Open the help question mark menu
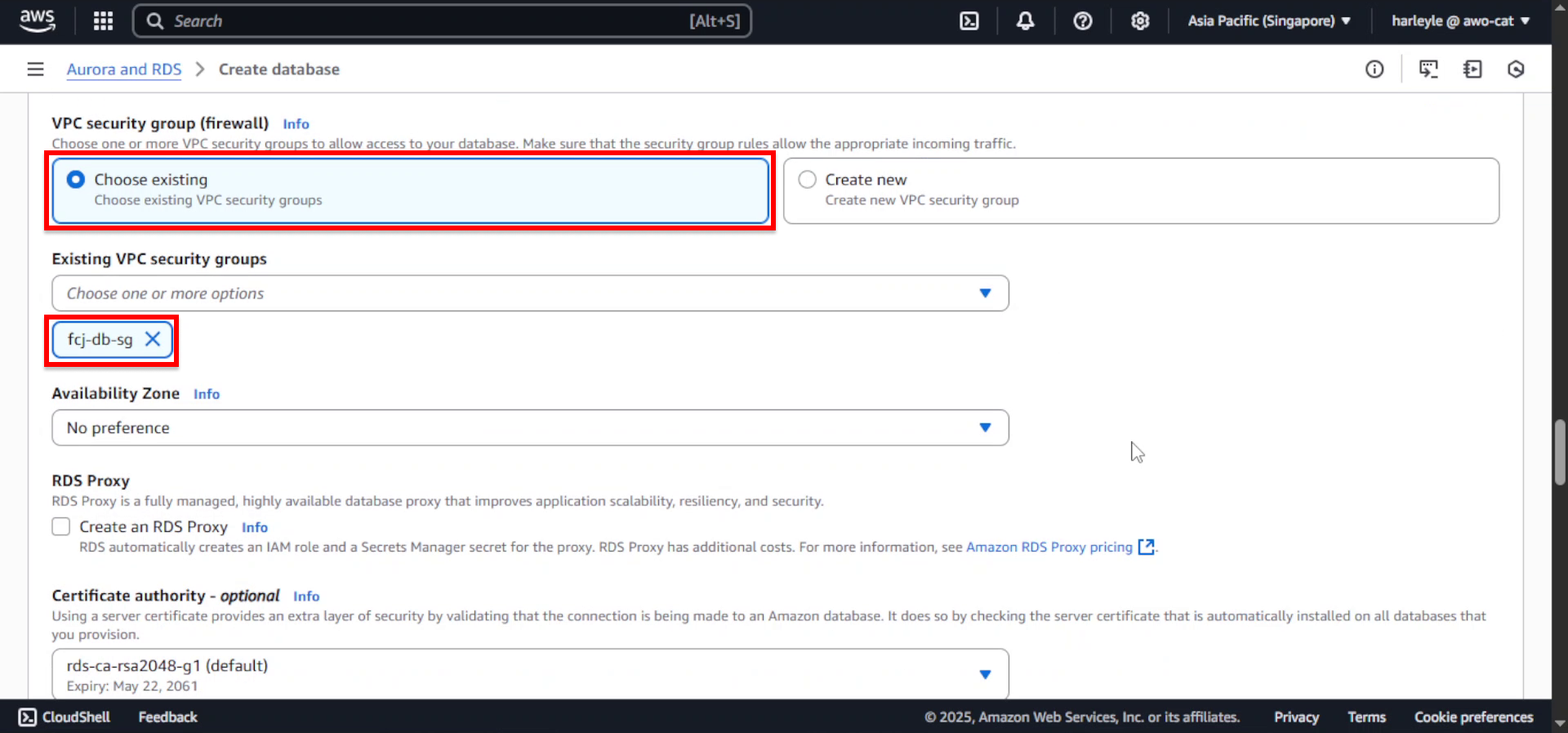The height and width of the screenshot is (733, 1568). click(x=1082, y=21)
